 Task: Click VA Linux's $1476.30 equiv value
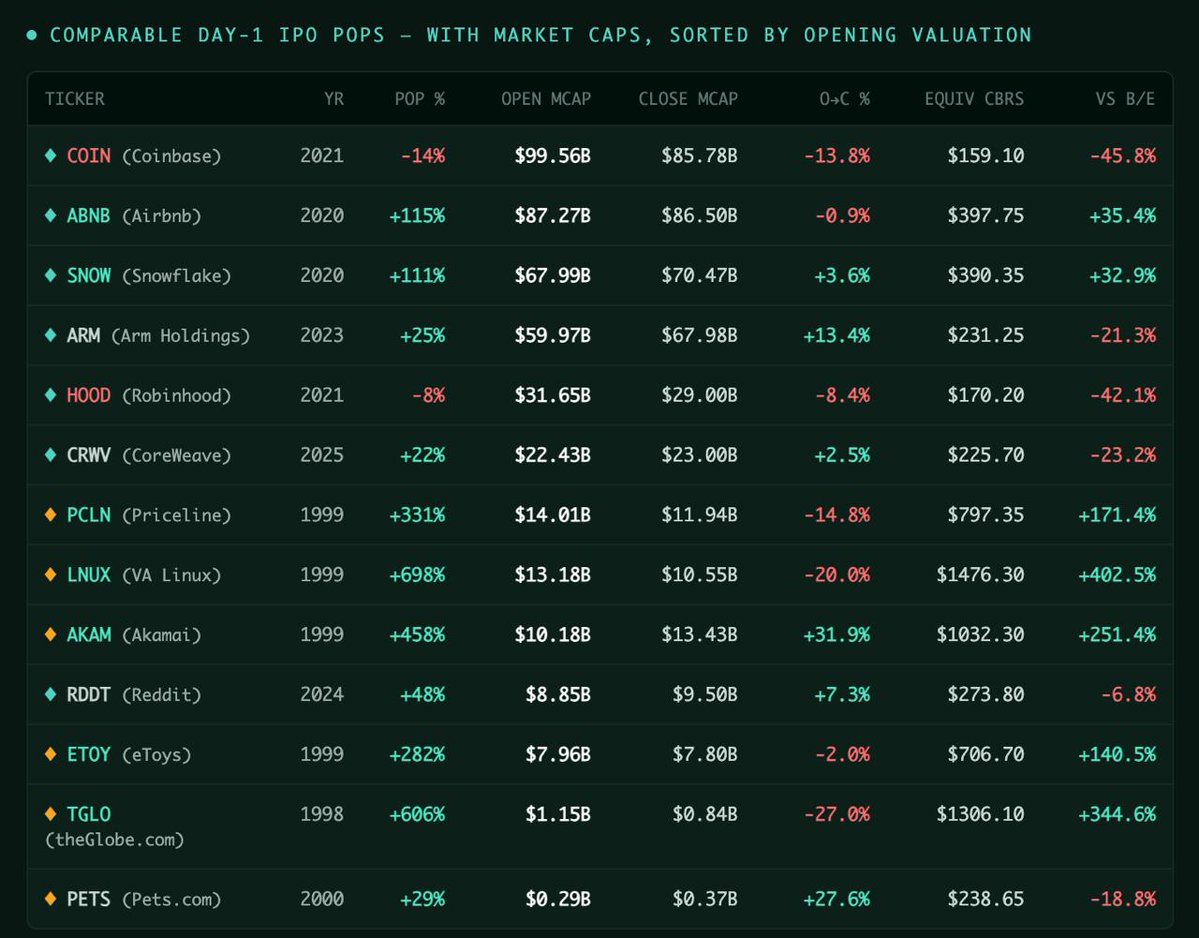980,574
